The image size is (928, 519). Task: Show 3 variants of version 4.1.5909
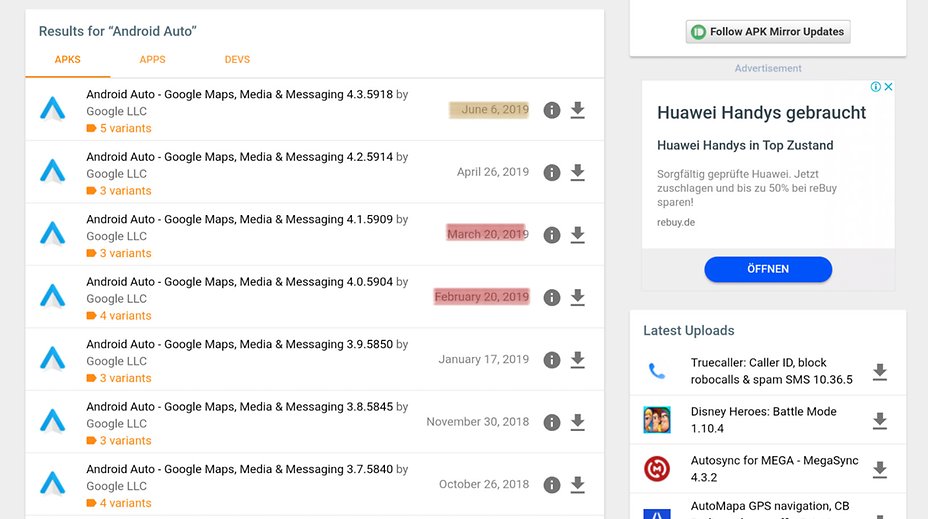click(119, 253)
